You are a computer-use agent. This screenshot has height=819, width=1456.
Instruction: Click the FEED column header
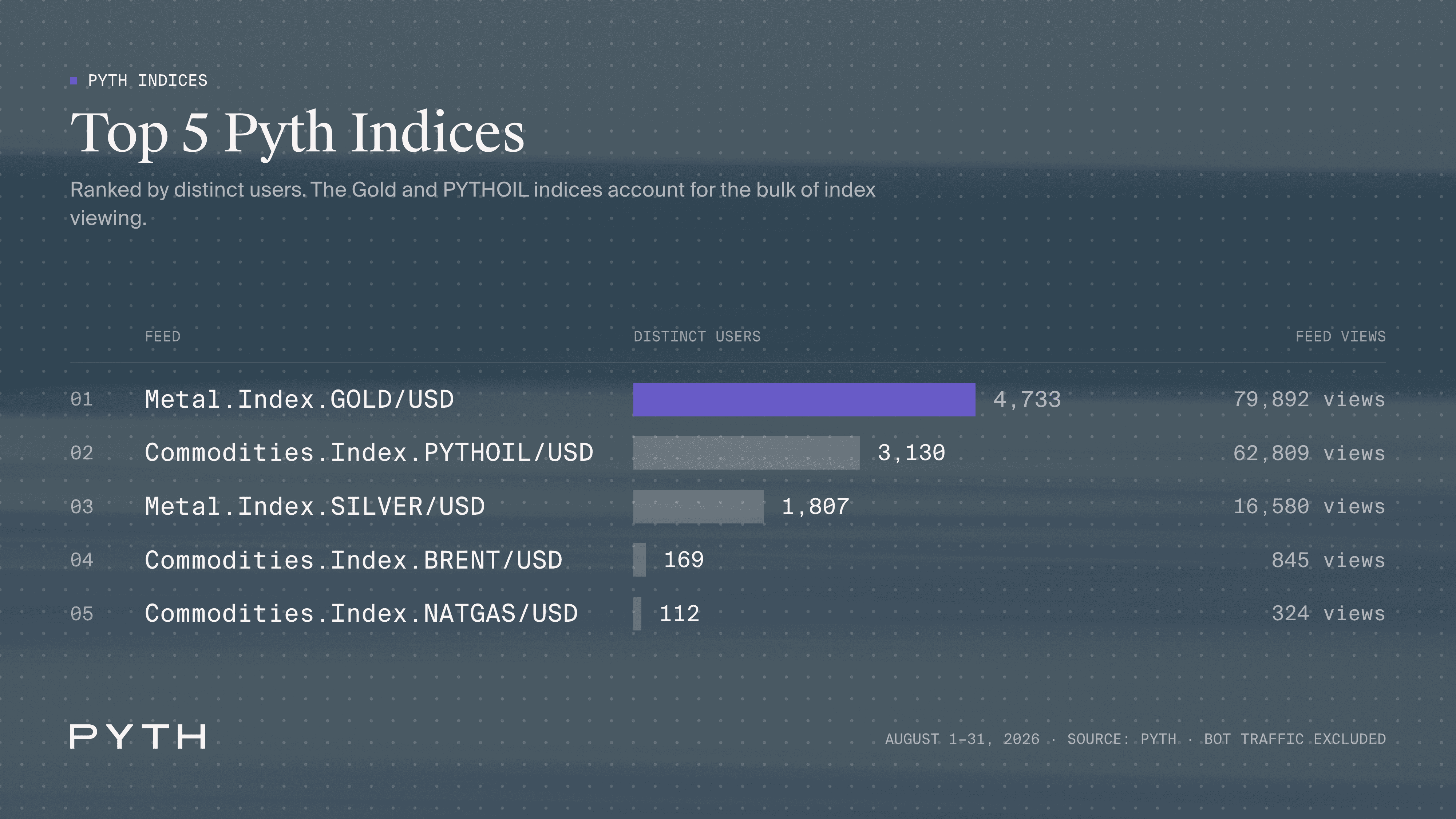pyautogui.click(x=163, y=337)
